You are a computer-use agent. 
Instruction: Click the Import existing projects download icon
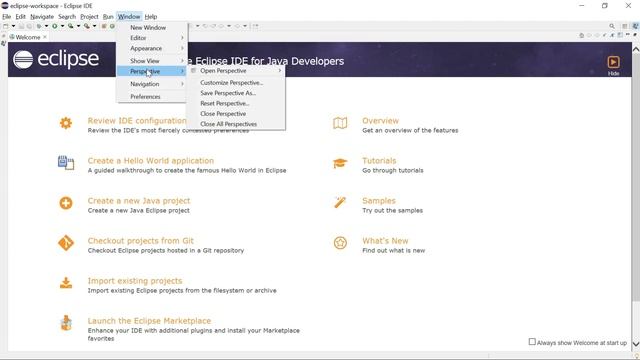click(x=66, y=282)
